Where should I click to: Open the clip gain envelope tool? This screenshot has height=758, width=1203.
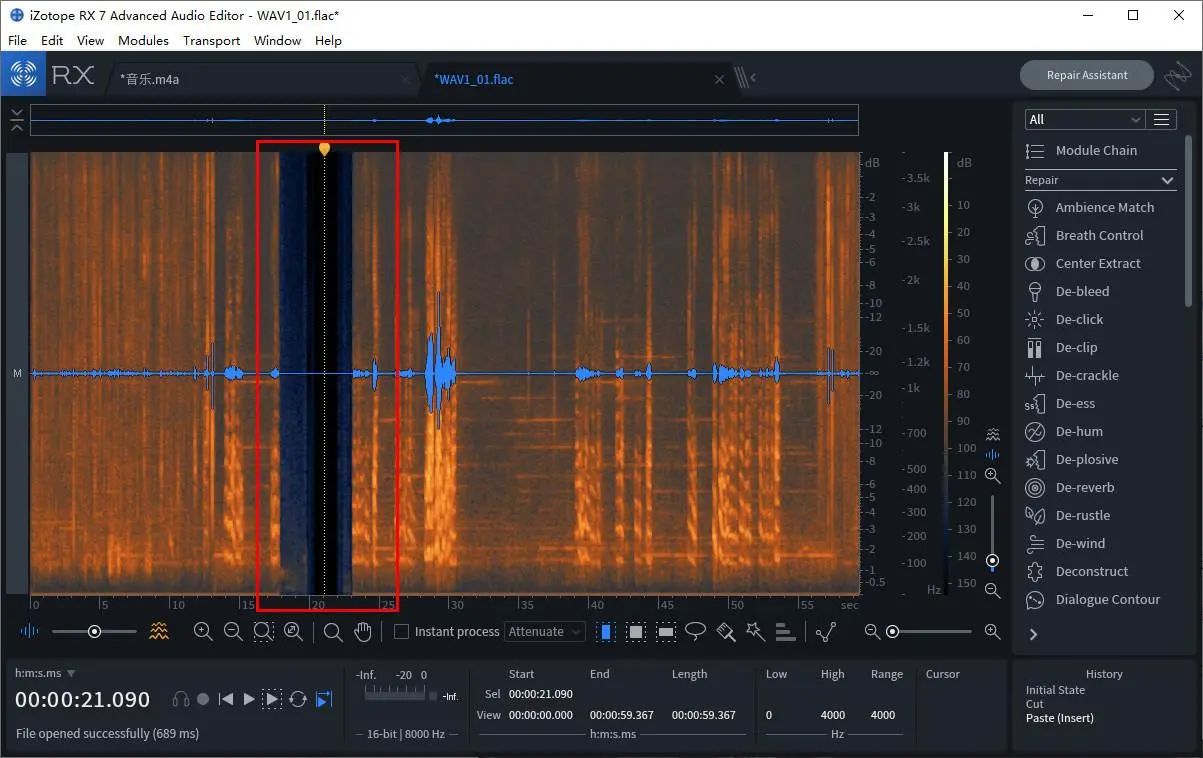(x=826, y=631)
